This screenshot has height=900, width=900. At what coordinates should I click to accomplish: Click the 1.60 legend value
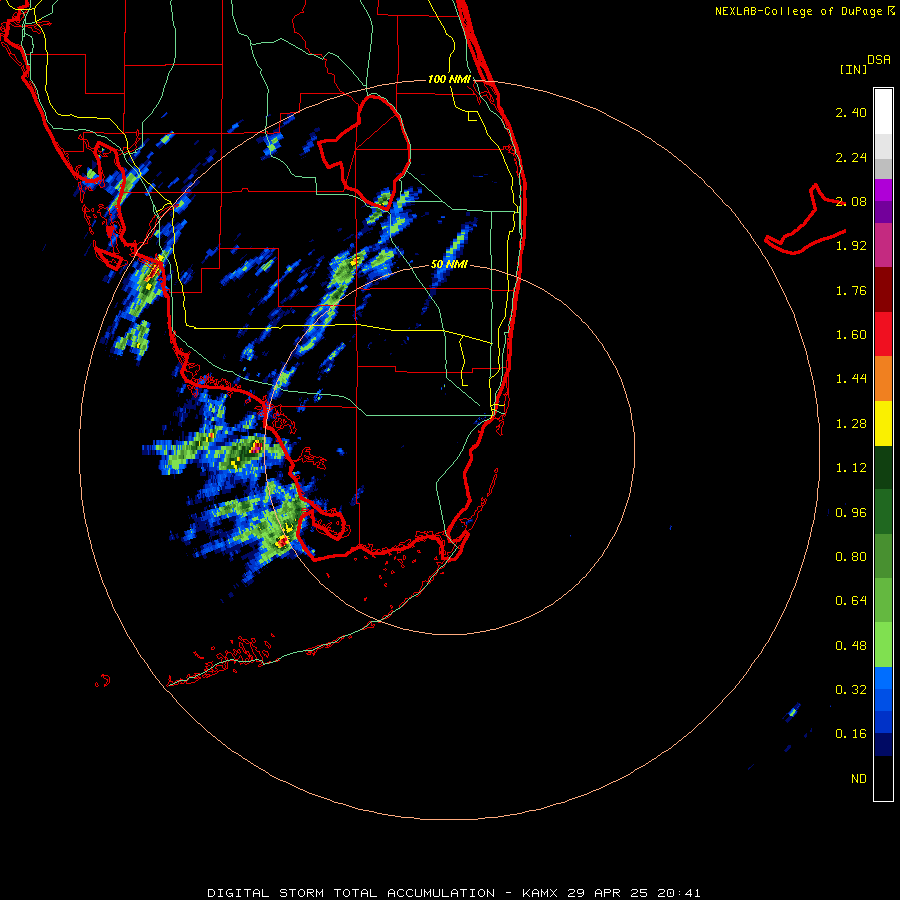pyautogui.click(x=851, y=335)
